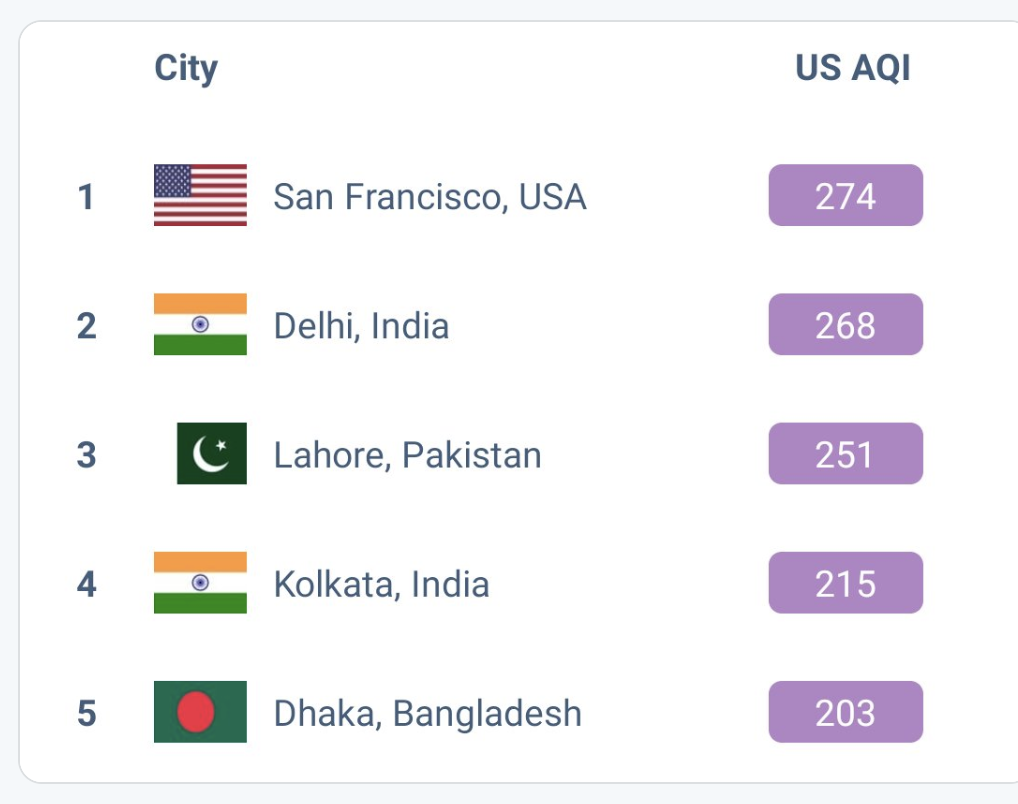The height and width of the screenshot is (804, 1018).
Task: Select Dhaka, Bangladesh in the list
Action: (x=427, y=713)
